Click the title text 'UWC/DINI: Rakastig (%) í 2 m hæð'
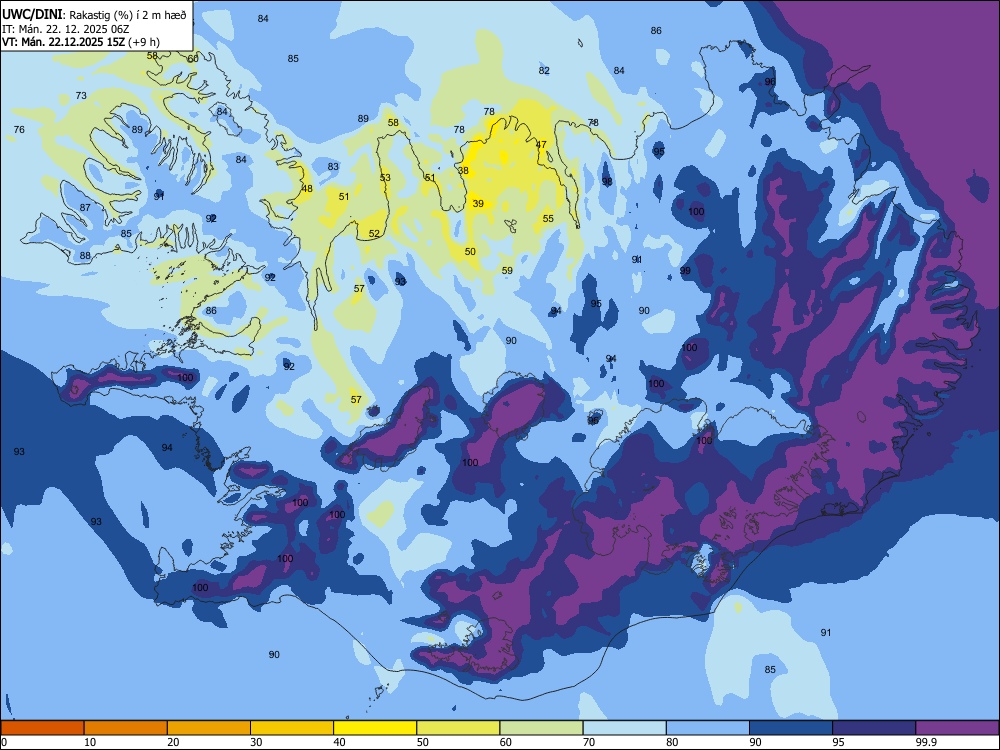This screenshot has width=1000, height=750. (x=94, y=15)
